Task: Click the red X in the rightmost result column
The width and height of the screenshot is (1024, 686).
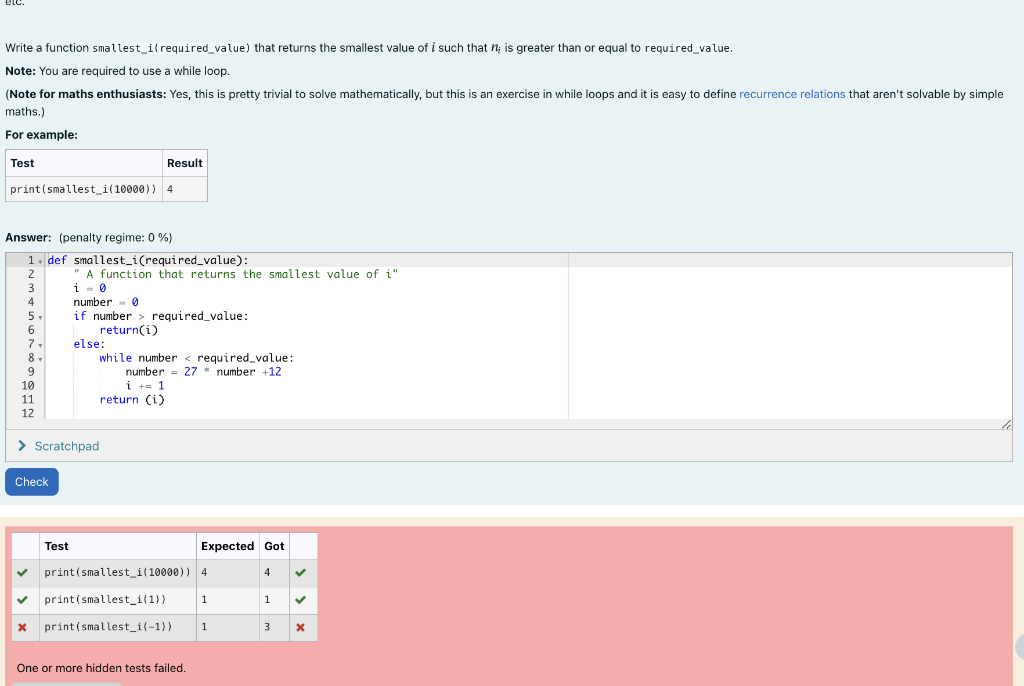Action: (x=303, y=627)
